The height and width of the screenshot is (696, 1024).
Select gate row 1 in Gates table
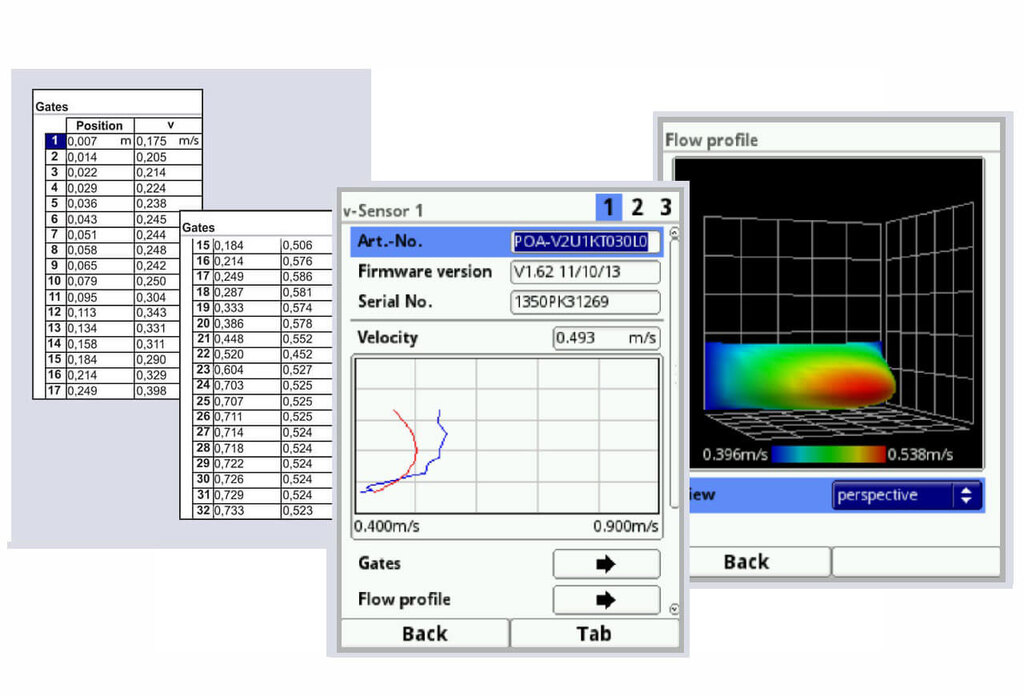pos(55,142)
